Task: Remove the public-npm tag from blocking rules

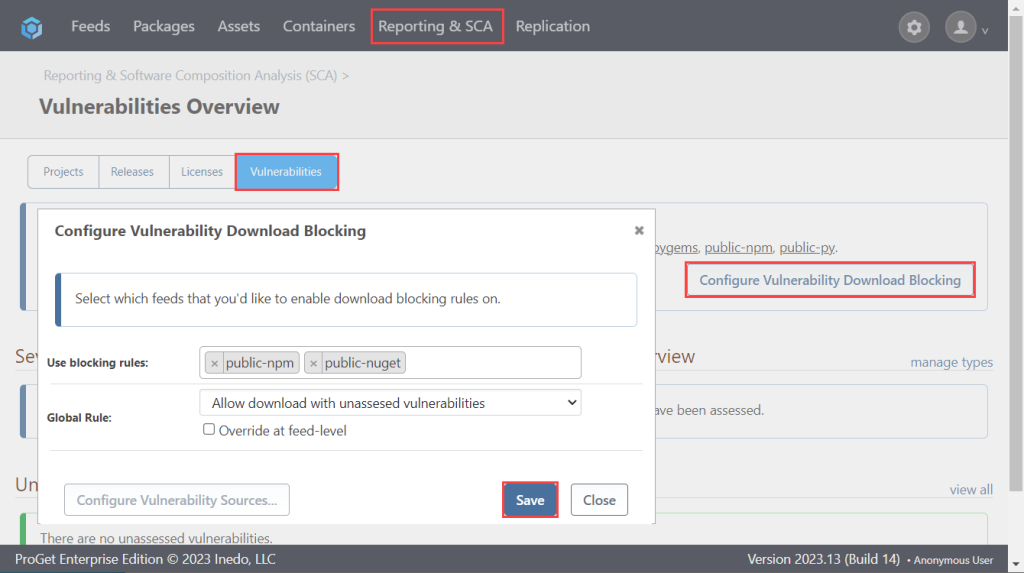Action: (x=215, y=363)
